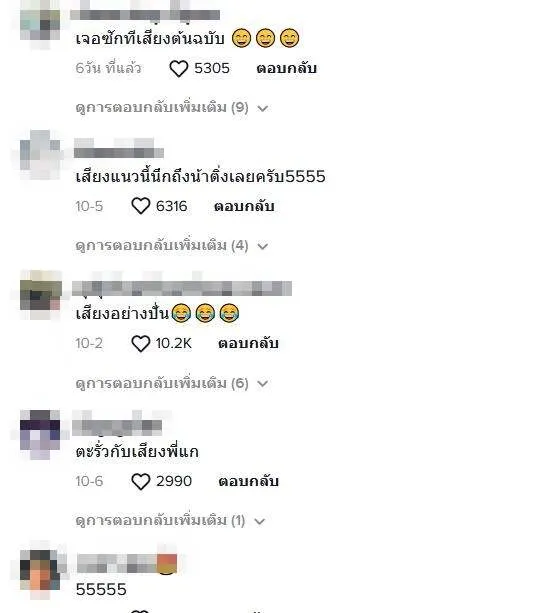Reply to the comment dated 10-5
Screen dimensions: 544x613
tap(244, 206)
